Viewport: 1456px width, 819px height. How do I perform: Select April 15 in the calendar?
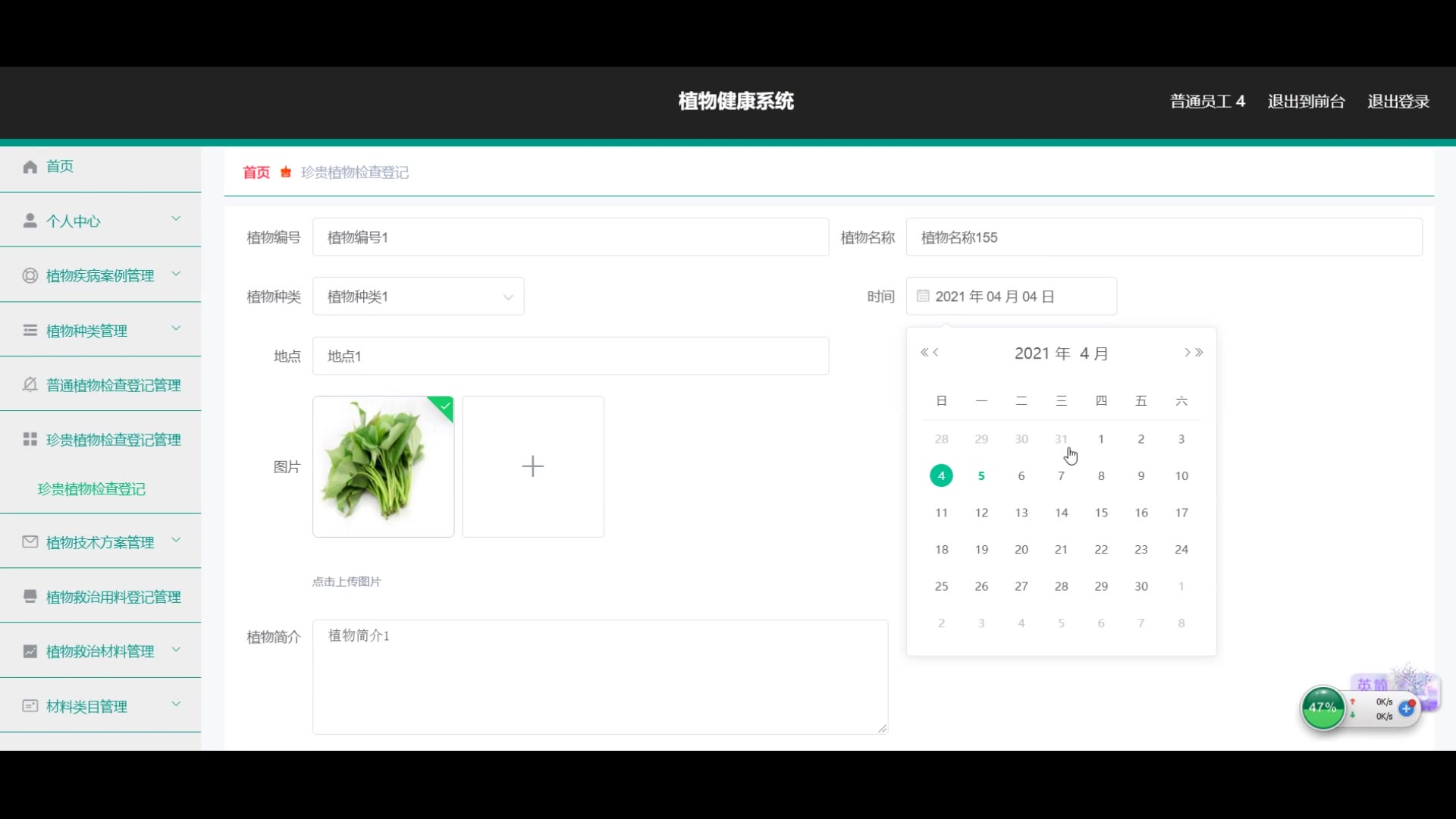click(x=1101, y=513)
